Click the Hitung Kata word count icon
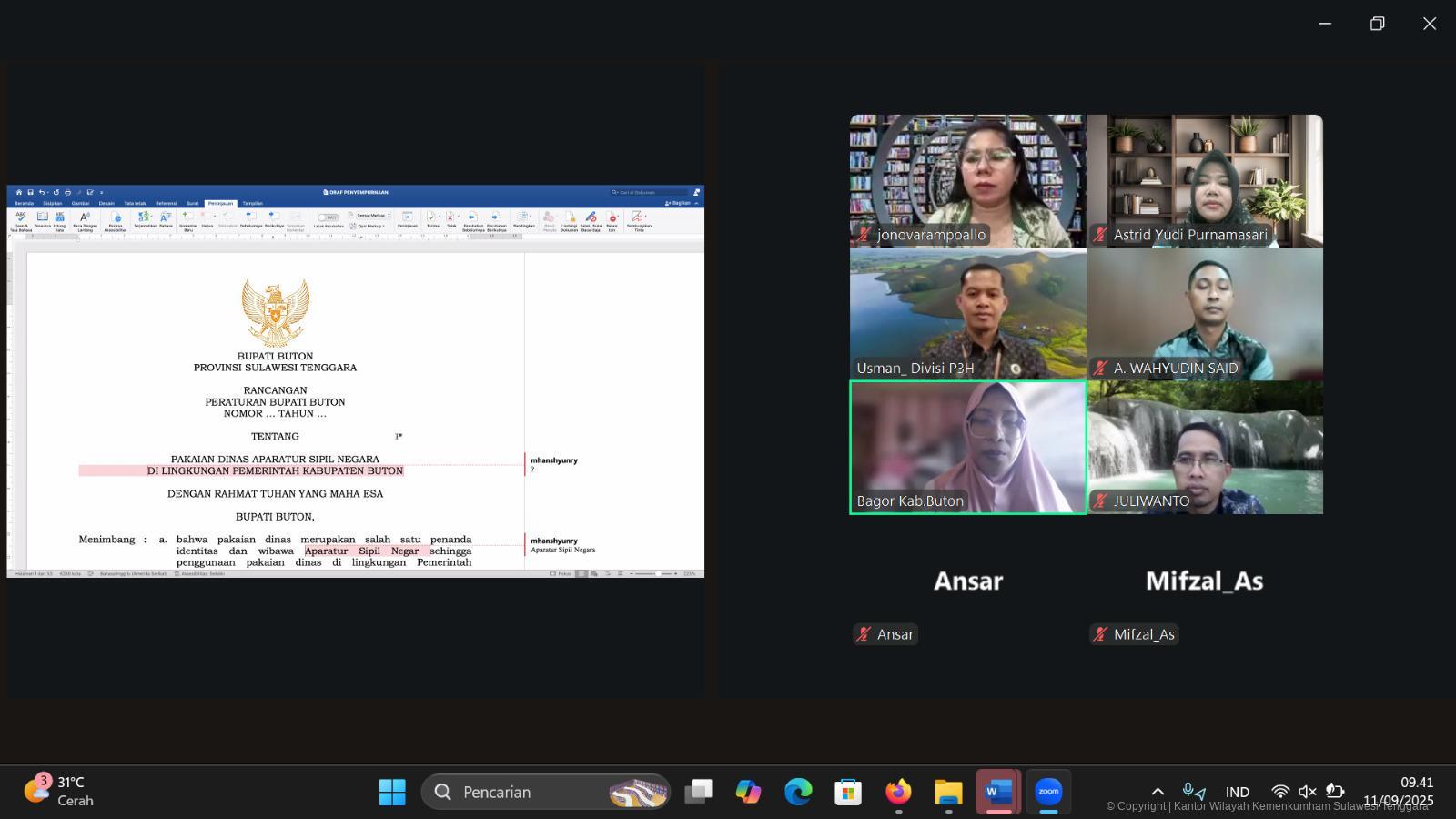Viewport: 1456px width, 819px height. 59,218
